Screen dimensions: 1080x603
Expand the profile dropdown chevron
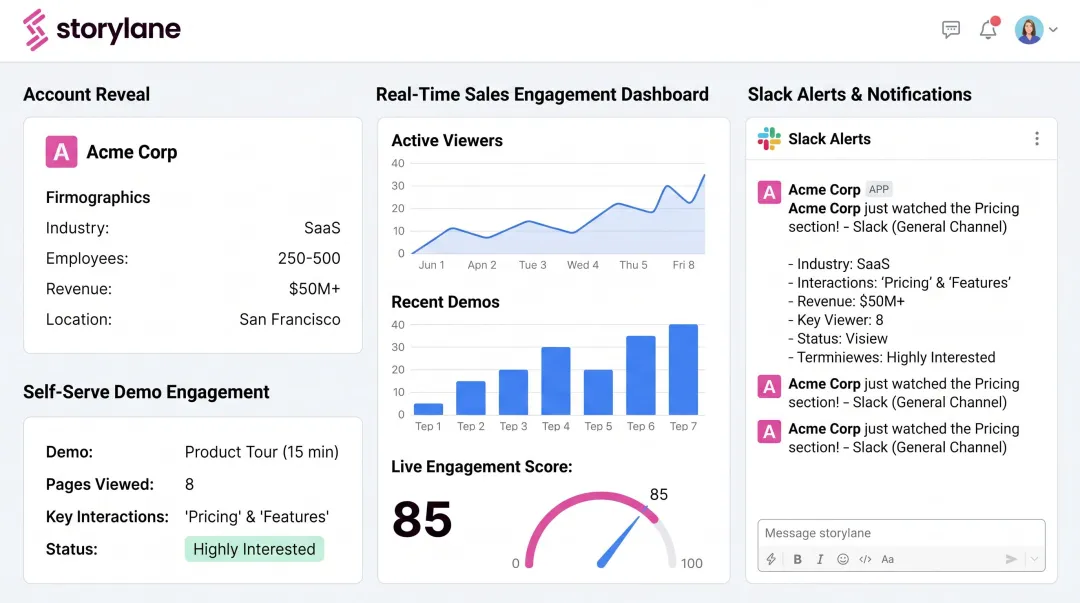click(1052, 30)
